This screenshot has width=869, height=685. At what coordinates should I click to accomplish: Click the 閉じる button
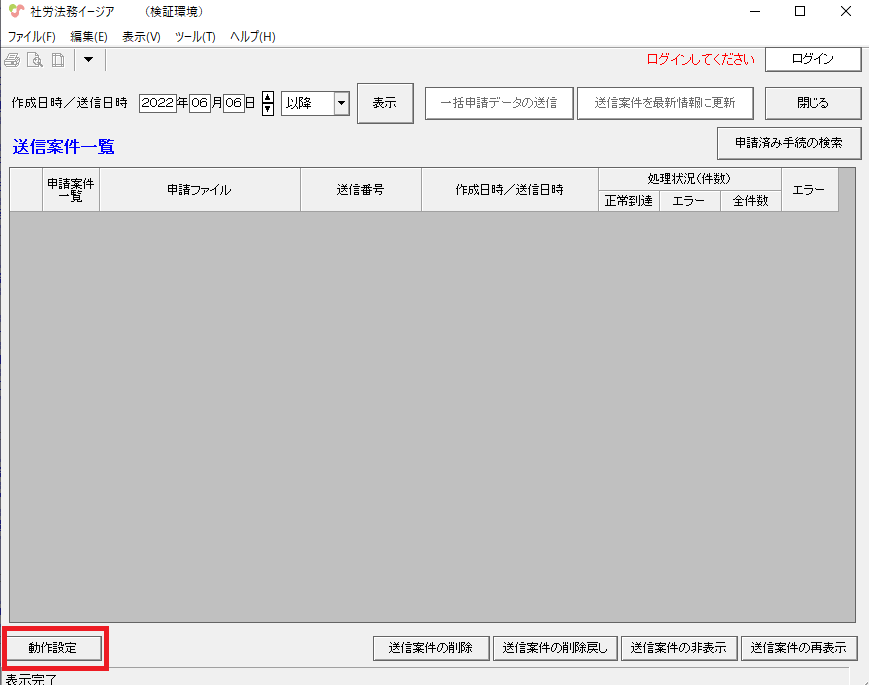click(812, 103)
